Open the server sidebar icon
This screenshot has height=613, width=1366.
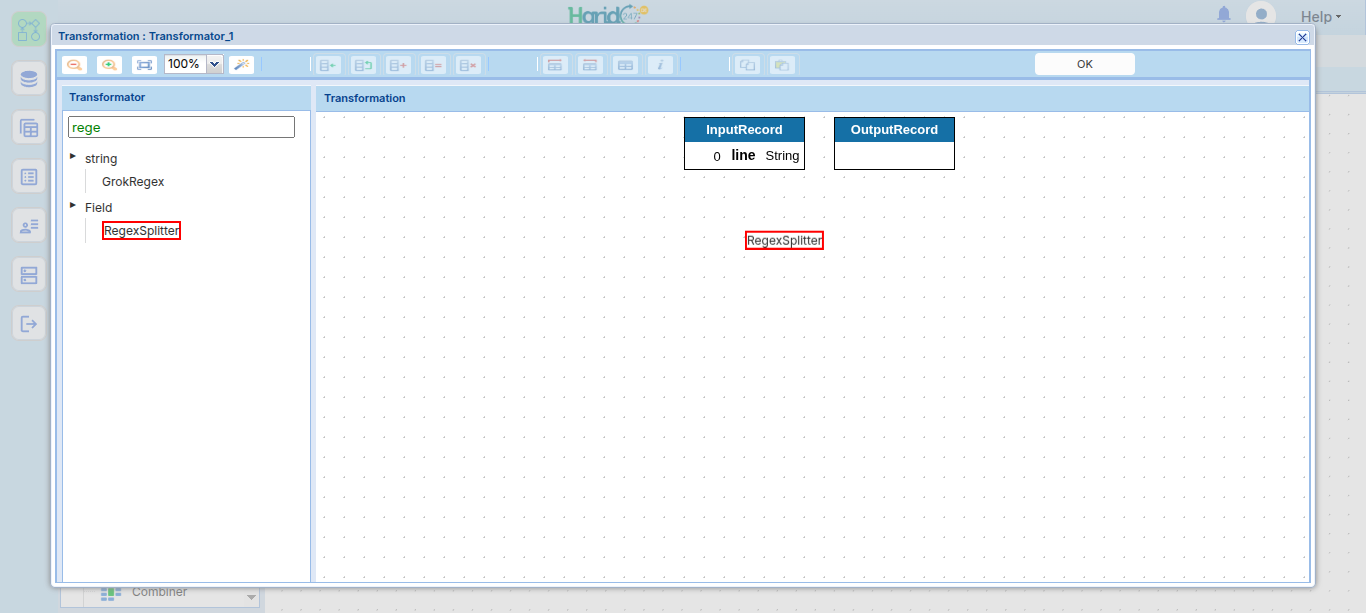[x=29, y=274]
